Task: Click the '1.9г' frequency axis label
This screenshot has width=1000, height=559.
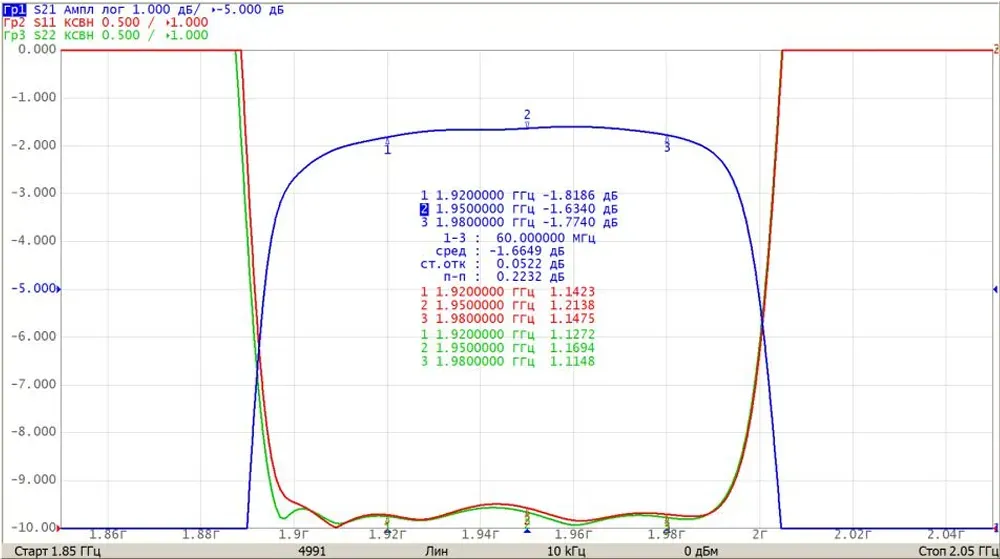Action: click(294, 535)
